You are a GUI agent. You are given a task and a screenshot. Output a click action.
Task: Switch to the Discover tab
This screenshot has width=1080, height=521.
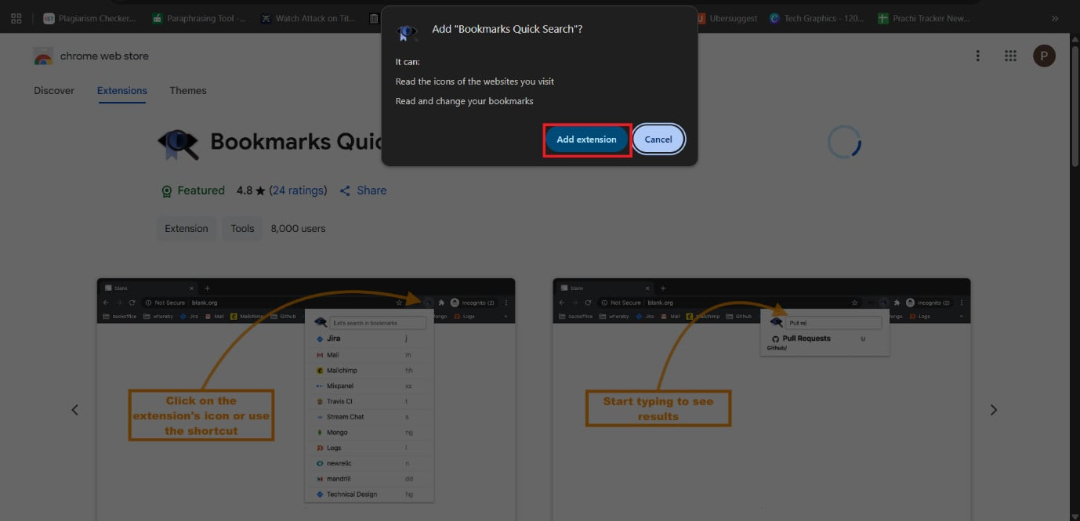[x=54, y=90]
